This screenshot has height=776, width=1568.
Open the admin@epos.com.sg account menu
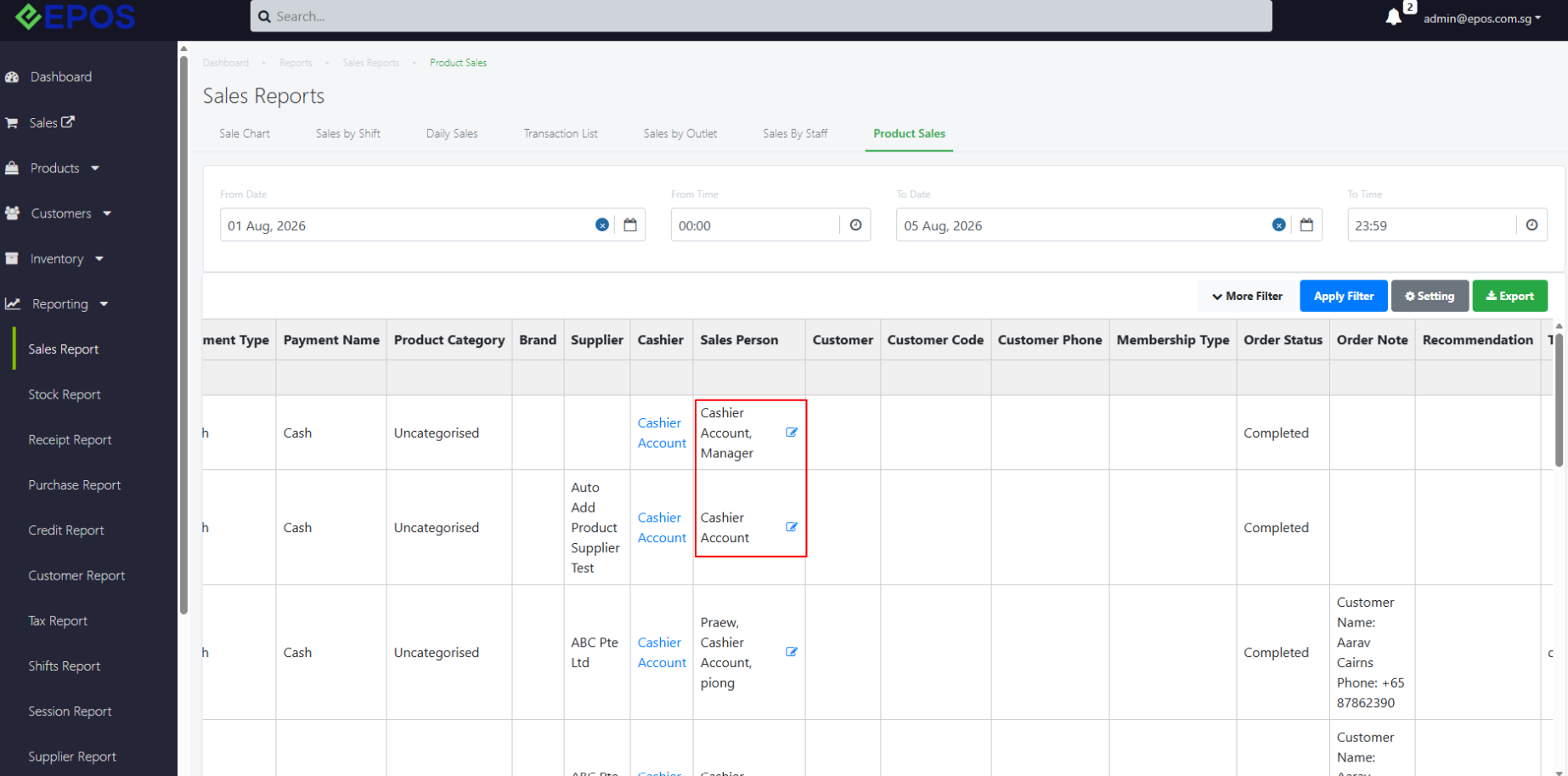coord(1481,18)
